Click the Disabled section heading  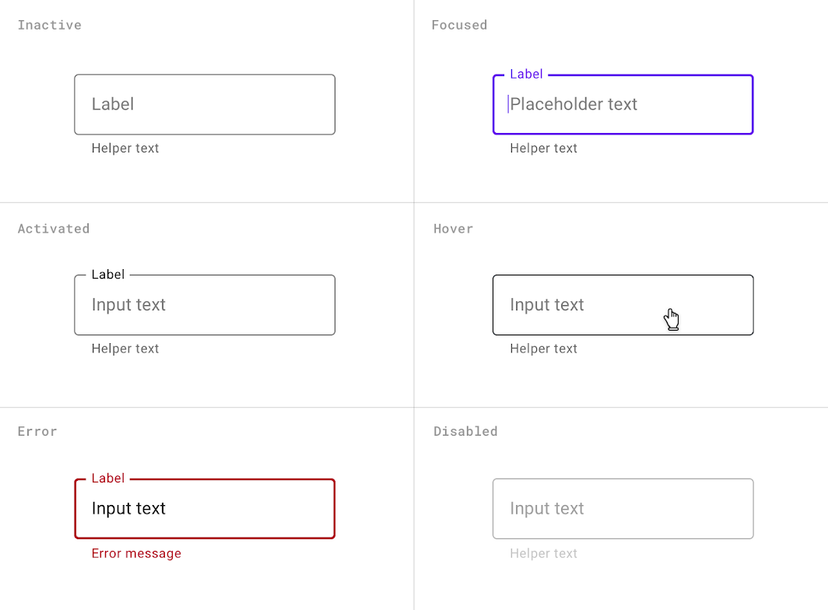pos(464,431)
